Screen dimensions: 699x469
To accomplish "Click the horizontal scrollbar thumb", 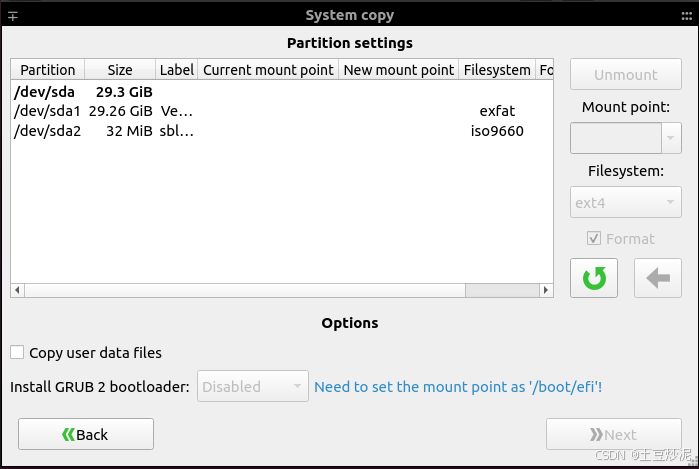I will click(502, 290).
